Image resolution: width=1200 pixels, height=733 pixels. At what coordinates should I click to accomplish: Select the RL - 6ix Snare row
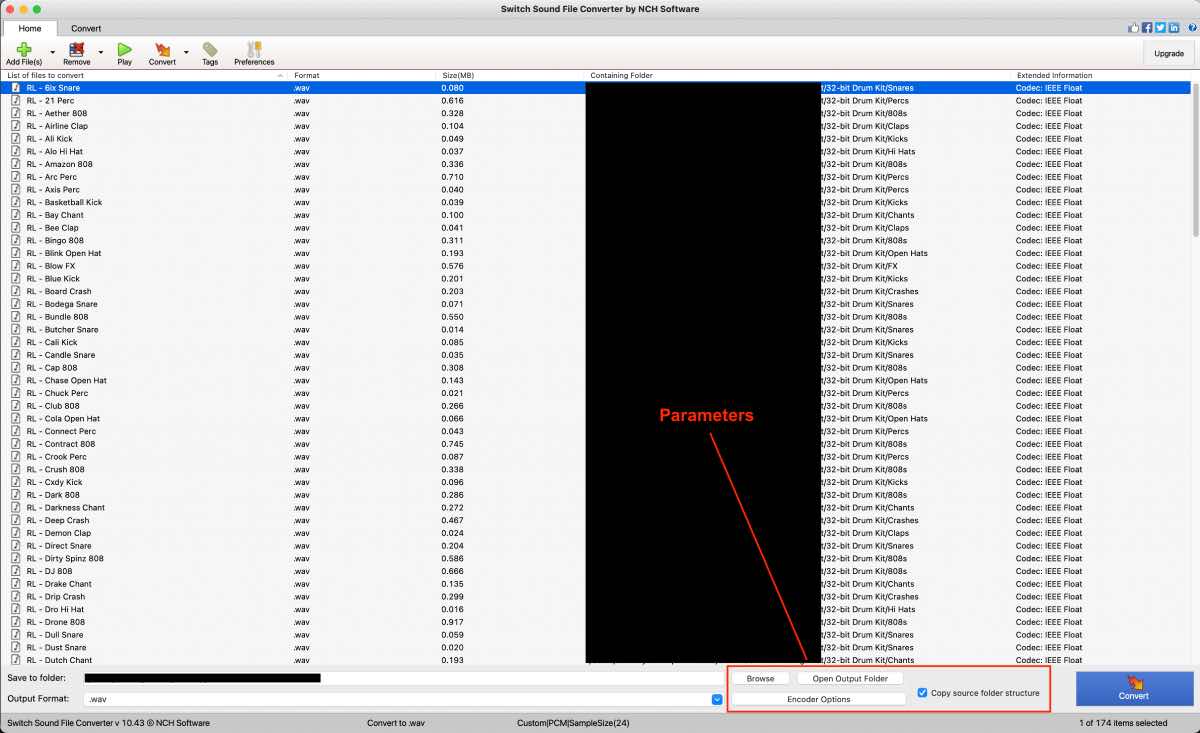[597, 88]
